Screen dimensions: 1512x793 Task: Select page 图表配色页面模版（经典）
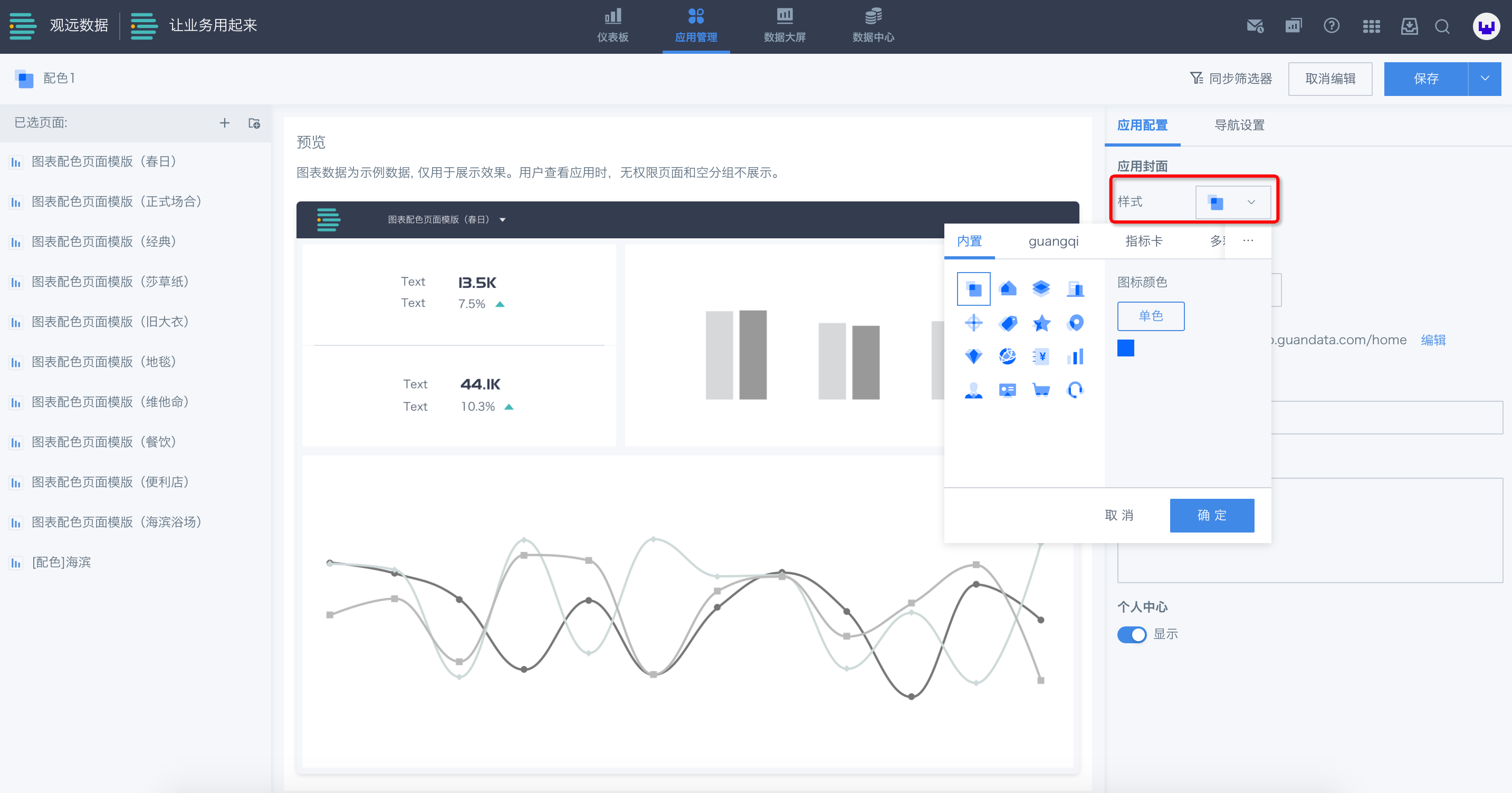(136, 241)
